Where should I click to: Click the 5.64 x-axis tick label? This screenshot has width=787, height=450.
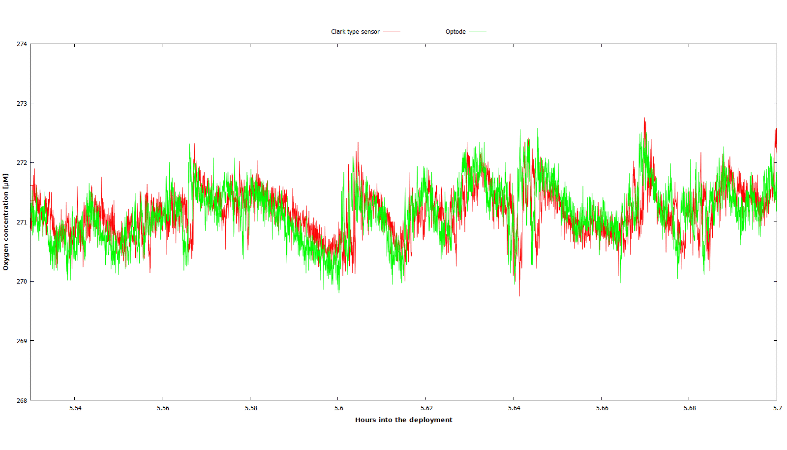coord(514,408)
